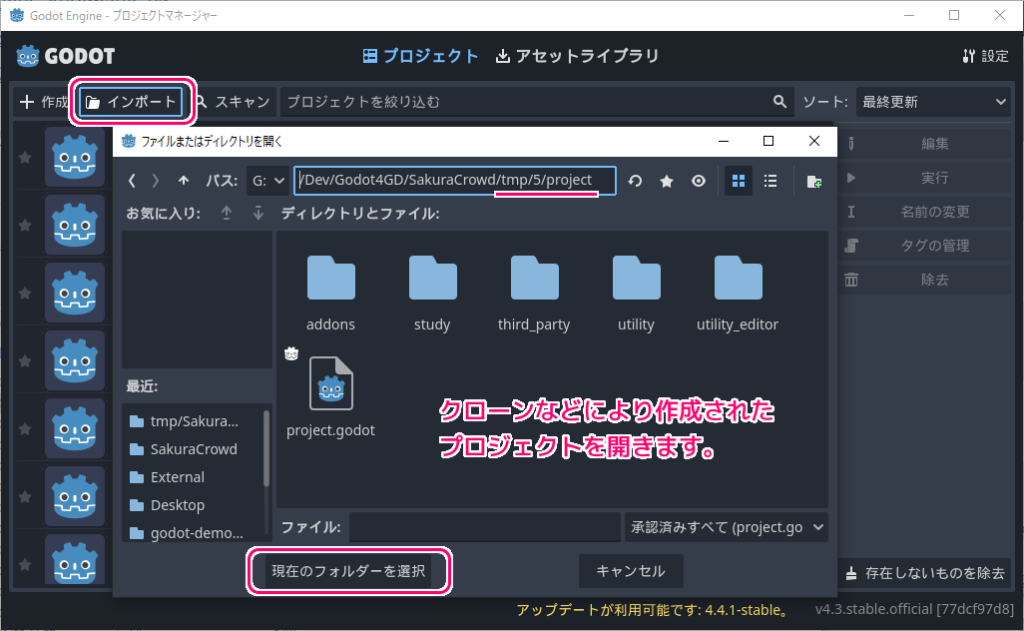Click the Godot logo in the header

tap(28, 56)
